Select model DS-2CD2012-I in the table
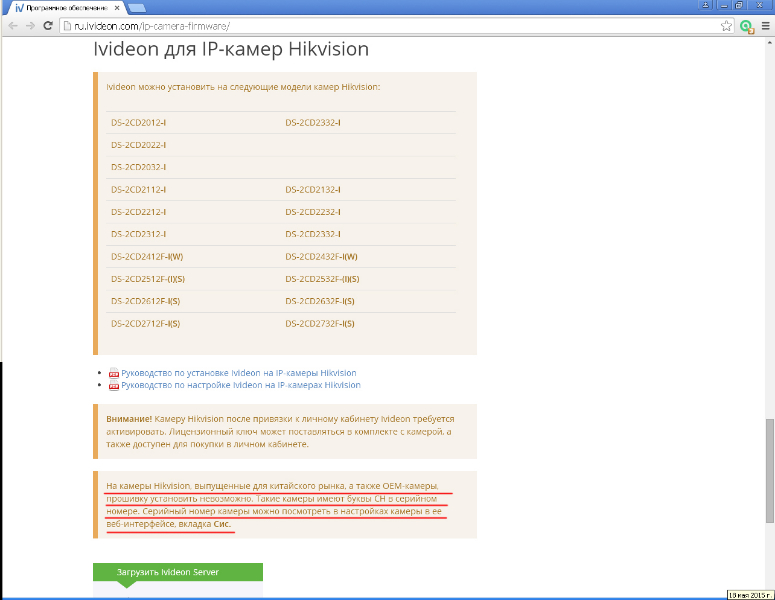The image size is (775, 600). [138, 123]
